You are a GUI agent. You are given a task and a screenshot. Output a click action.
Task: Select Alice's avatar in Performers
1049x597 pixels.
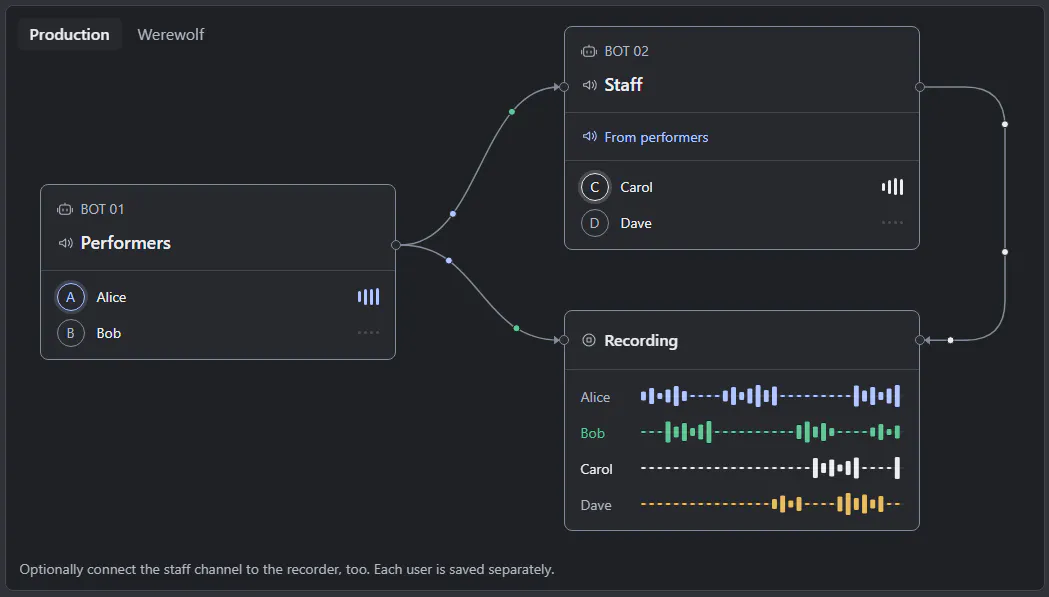pyautogui.click(x=70, y=297)
